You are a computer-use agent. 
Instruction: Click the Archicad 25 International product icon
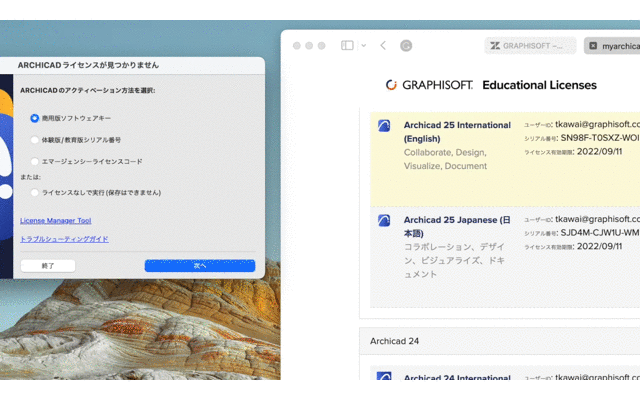[384, 126]
